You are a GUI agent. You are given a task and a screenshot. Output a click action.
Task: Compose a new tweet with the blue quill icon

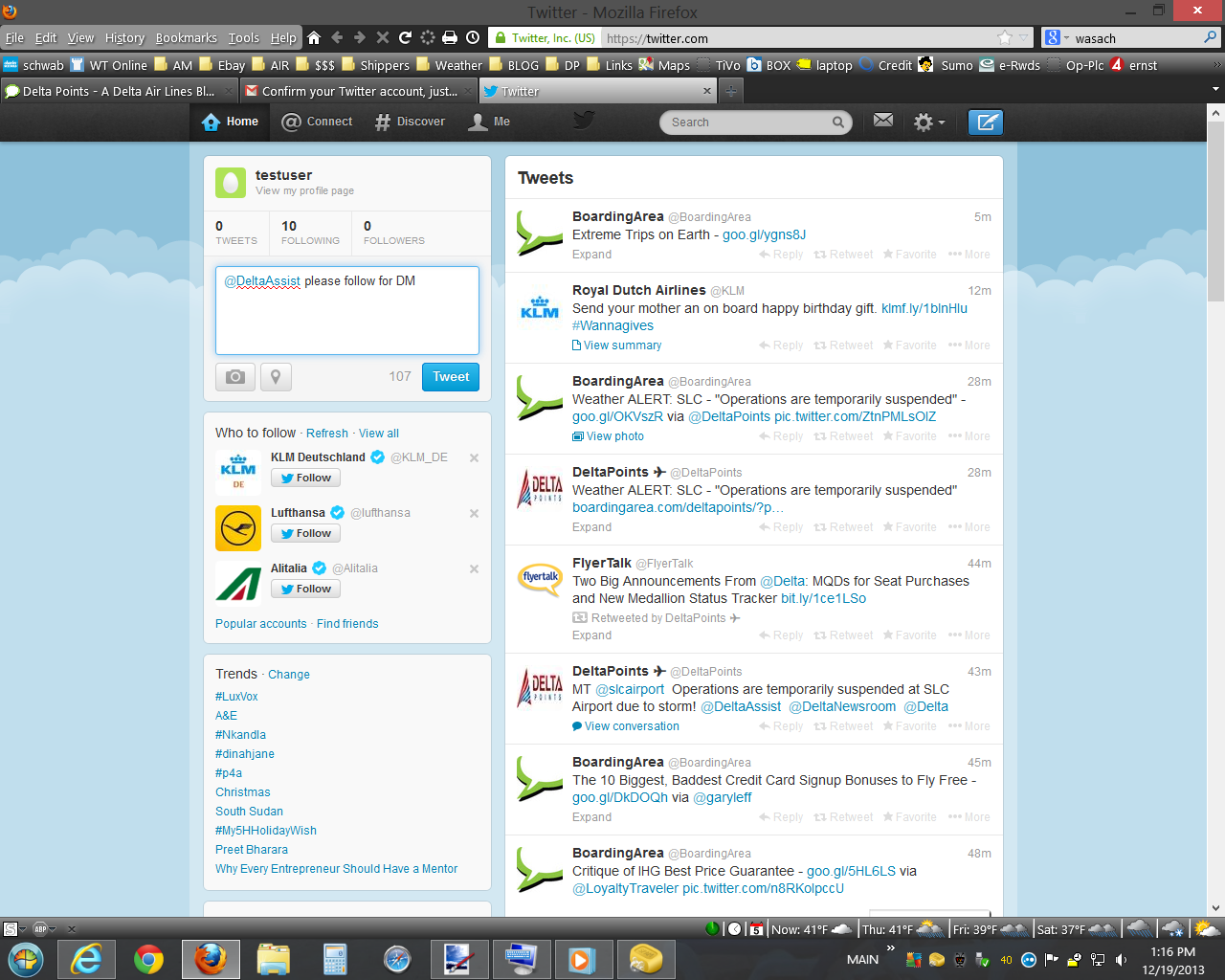(x=986, y=122)
